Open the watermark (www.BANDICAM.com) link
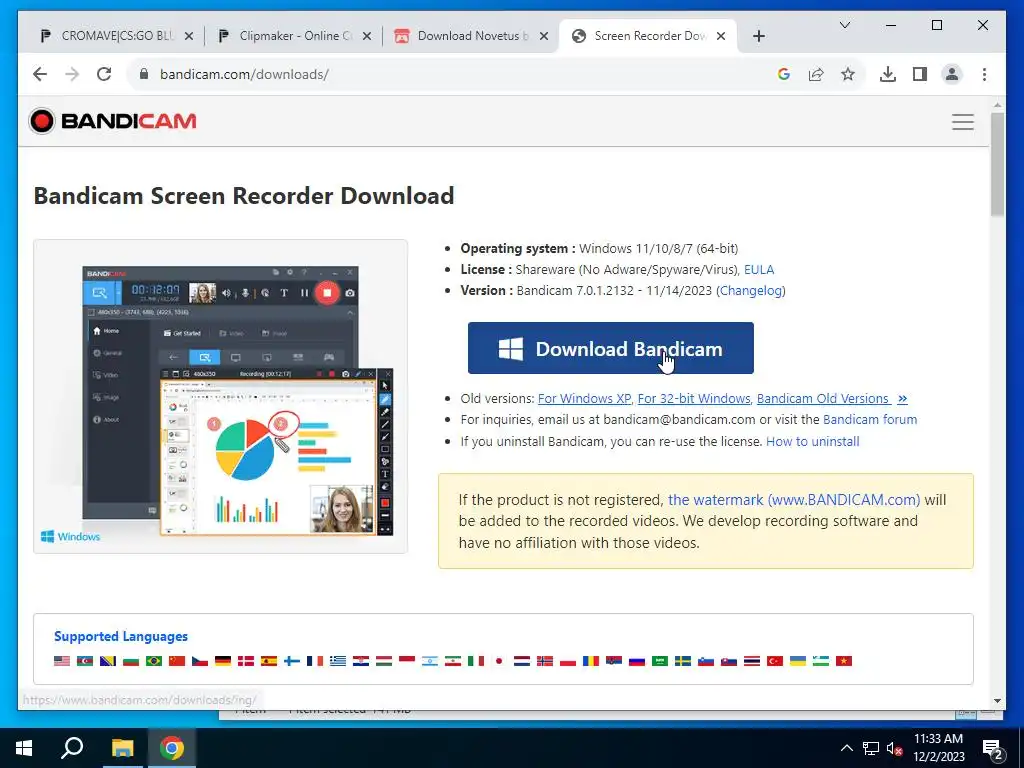The image size is (1024, 768). click(x=793, y=500)
